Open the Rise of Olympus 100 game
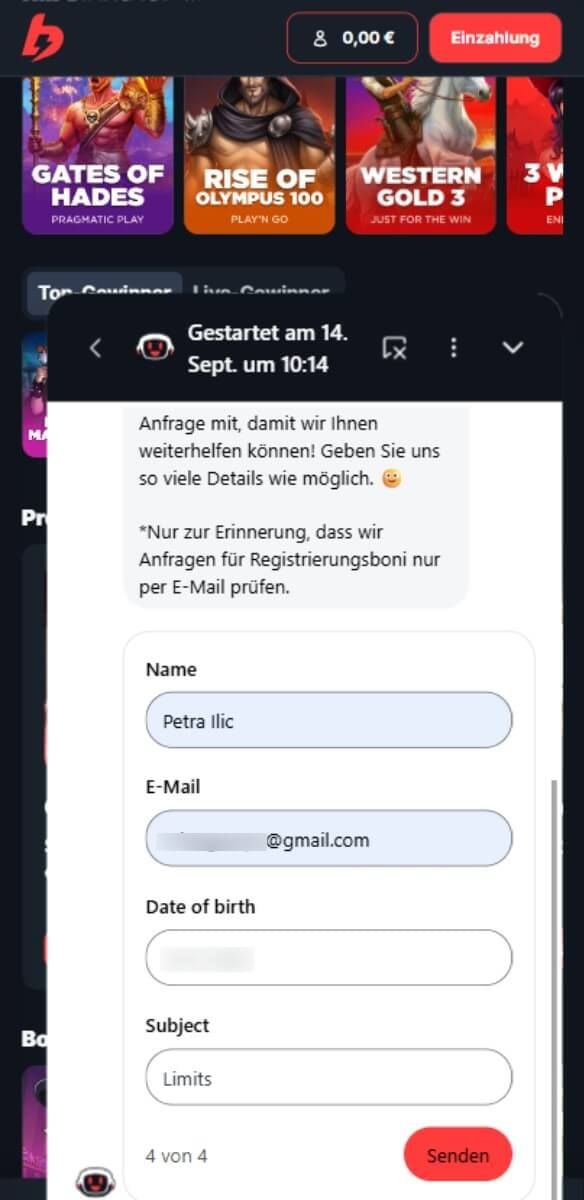584x1200 pixels. [x=260, y=155]
